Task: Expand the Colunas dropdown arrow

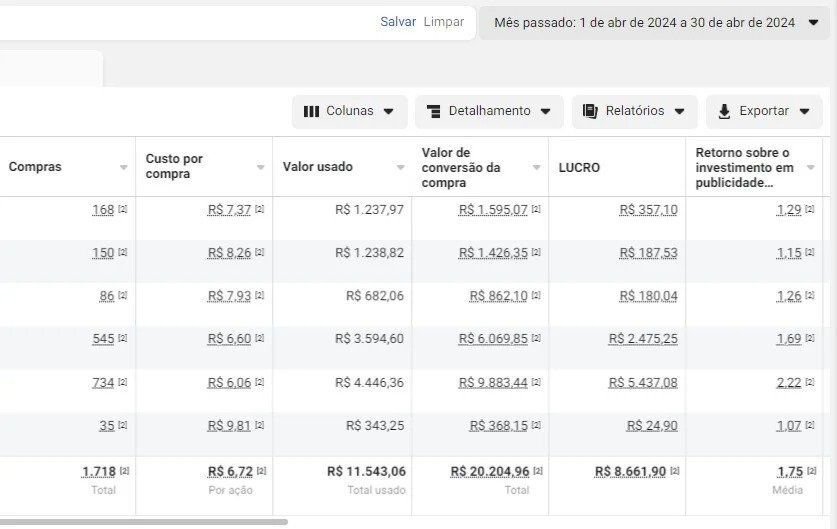Action: pos(388,112)
